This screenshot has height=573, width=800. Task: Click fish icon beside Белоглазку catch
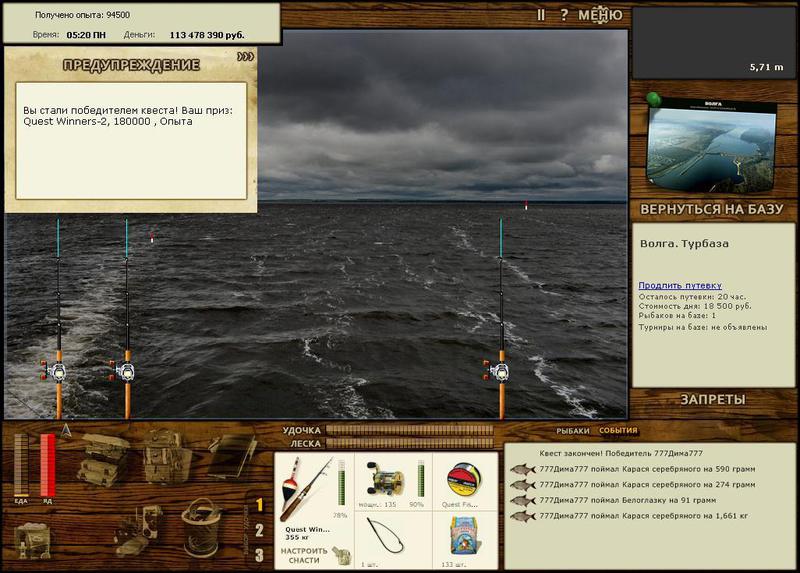click(522, 501)
